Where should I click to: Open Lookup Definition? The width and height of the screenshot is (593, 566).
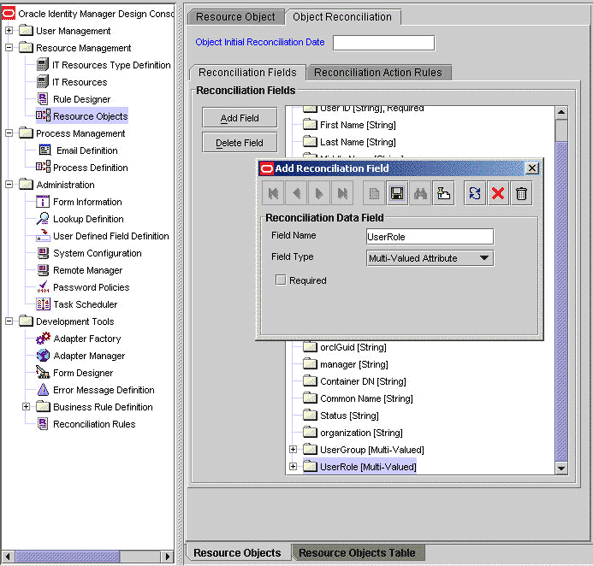[x=88, y=219]
